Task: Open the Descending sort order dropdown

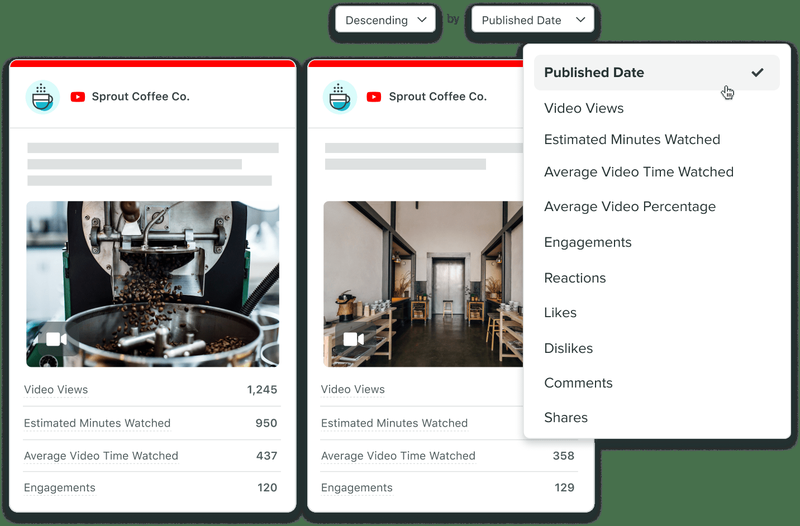Action: click(385, 20)
